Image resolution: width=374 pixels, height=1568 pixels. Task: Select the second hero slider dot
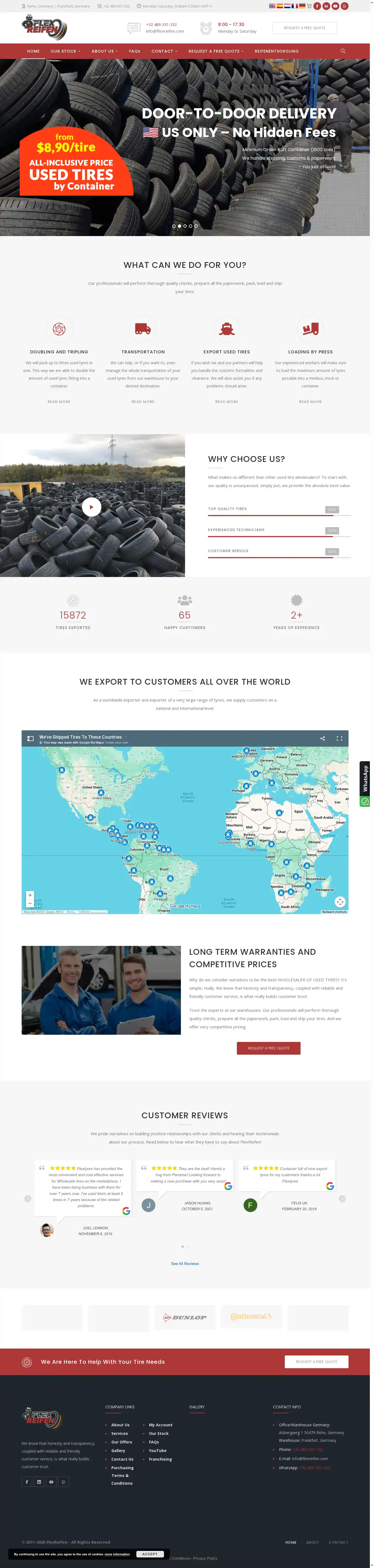[179, 226]
